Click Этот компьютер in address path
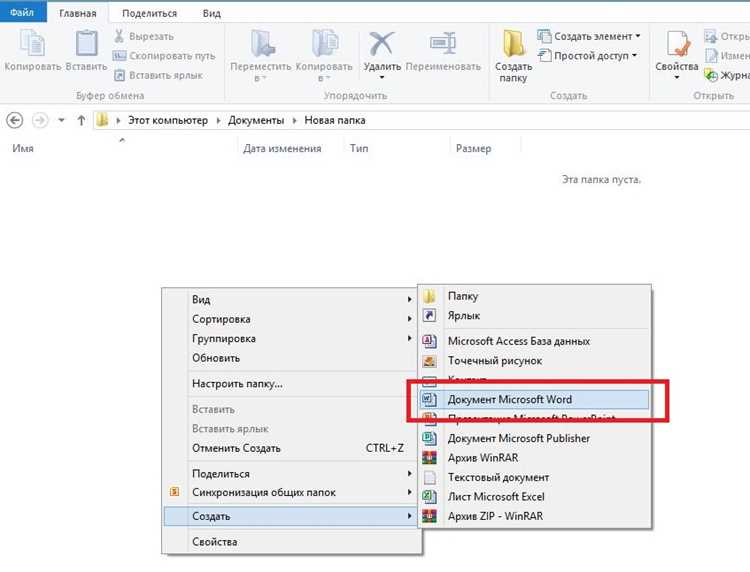 point(168,121)
